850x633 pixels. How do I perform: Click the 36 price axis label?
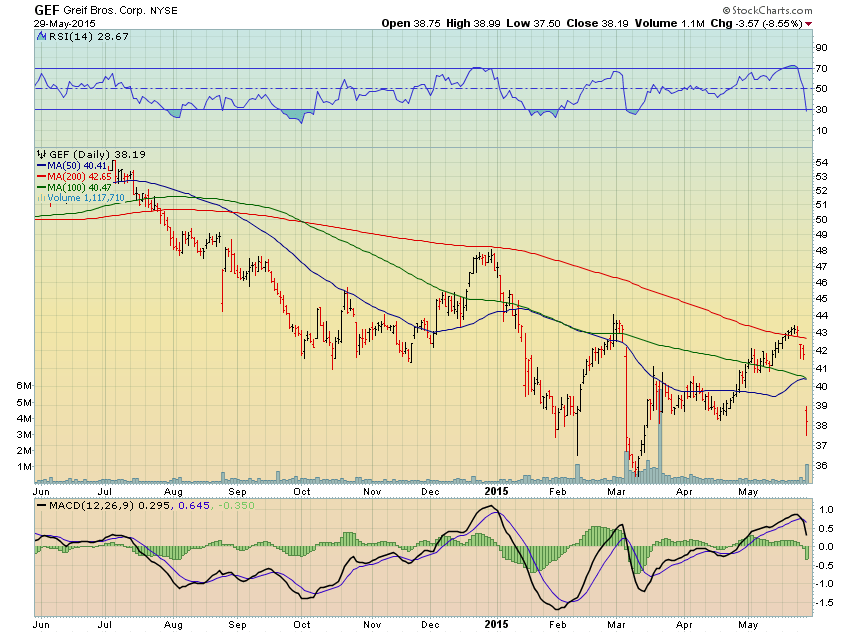point(822,466)
